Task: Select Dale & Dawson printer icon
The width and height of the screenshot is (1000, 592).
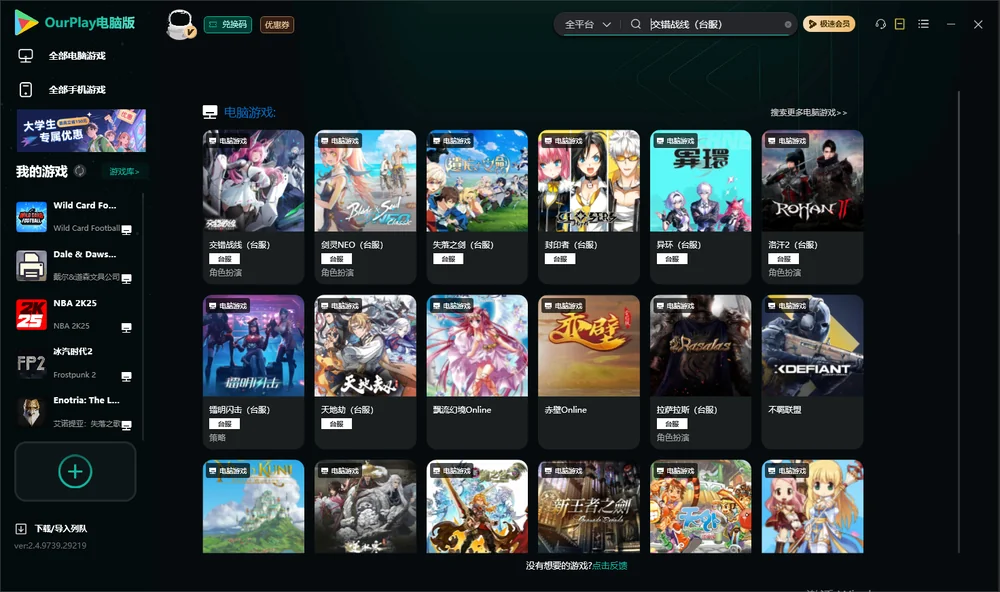Action: (x=31, y=266)
